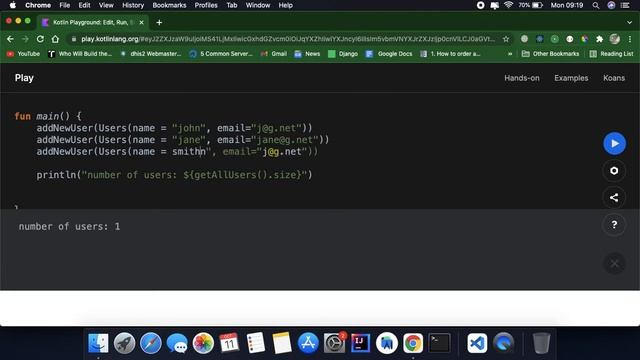640x360 pixels.
Task: Open the Chrome profile avatar
Action: pos(615,39)
